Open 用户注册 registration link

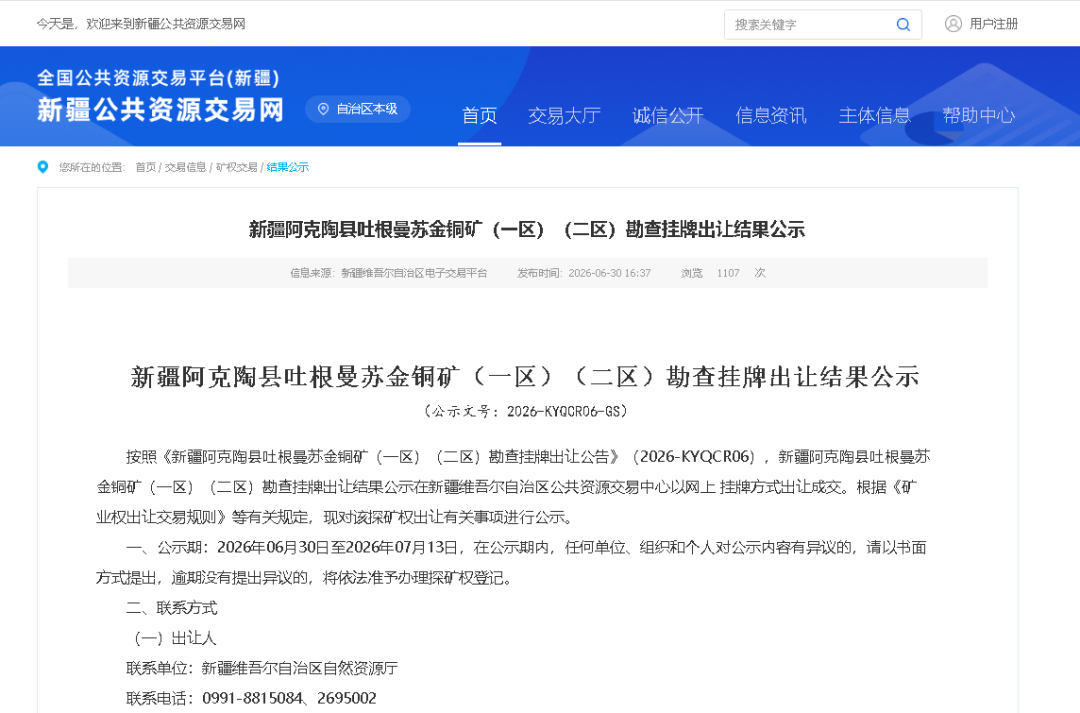pos(993,24)
